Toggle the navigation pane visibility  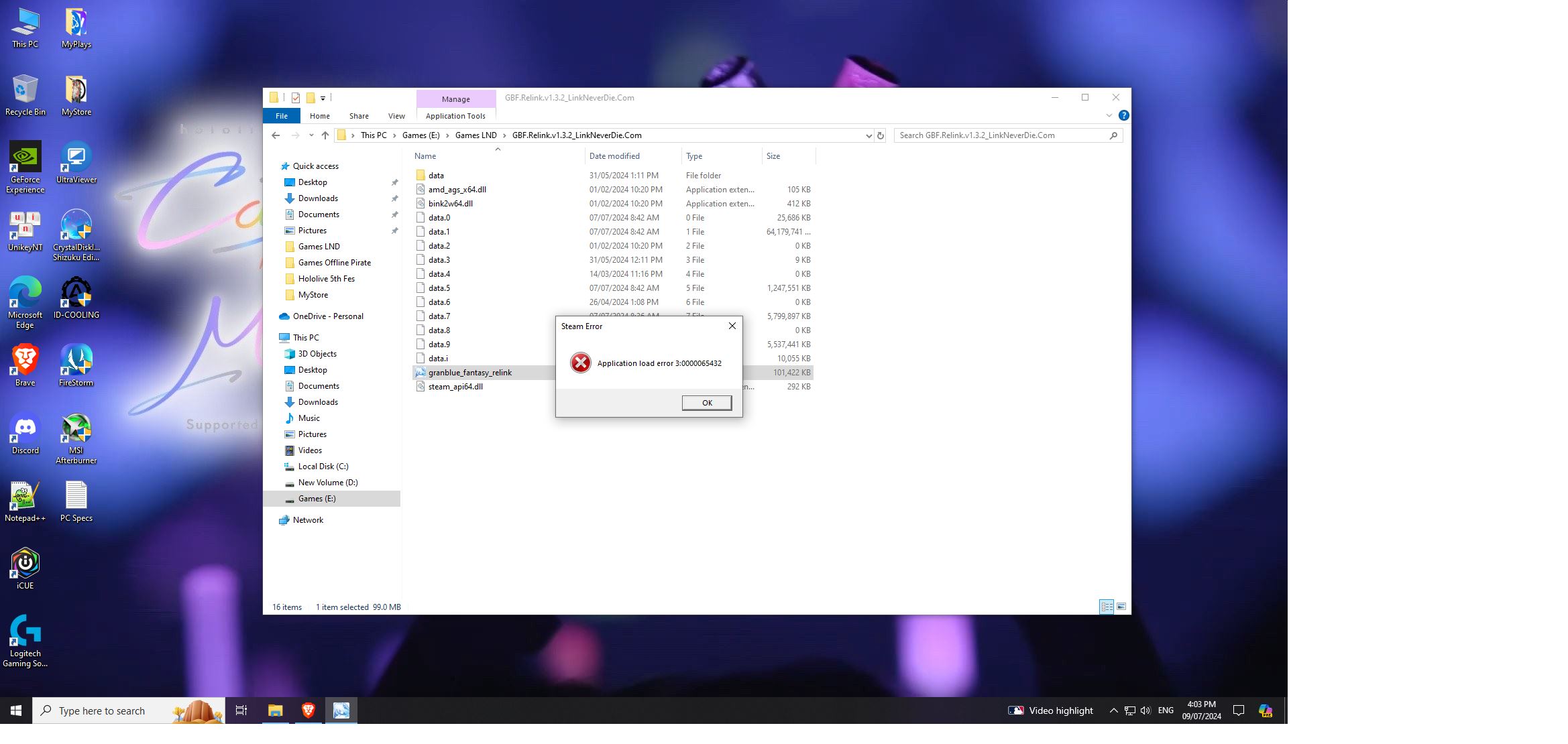(396, 115)
